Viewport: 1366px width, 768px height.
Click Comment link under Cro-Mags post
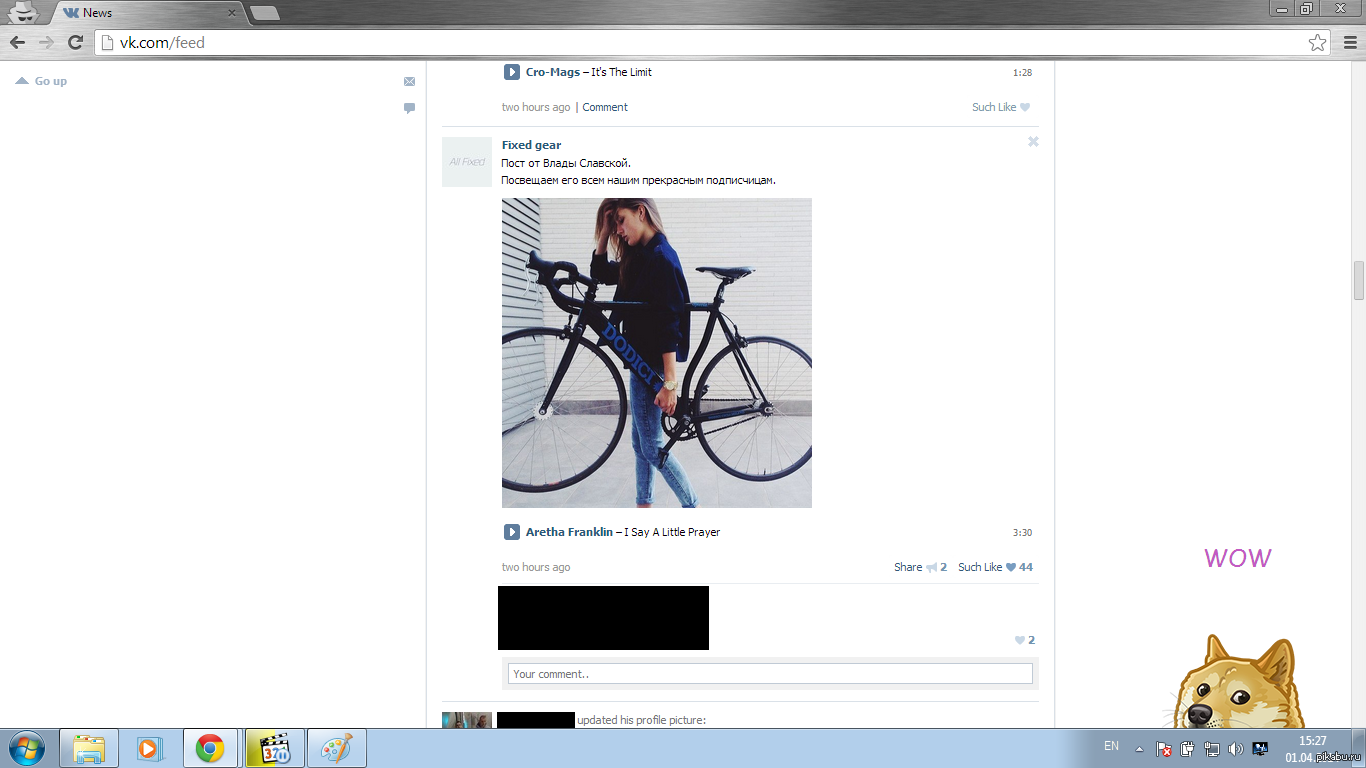tap(605, 107)
